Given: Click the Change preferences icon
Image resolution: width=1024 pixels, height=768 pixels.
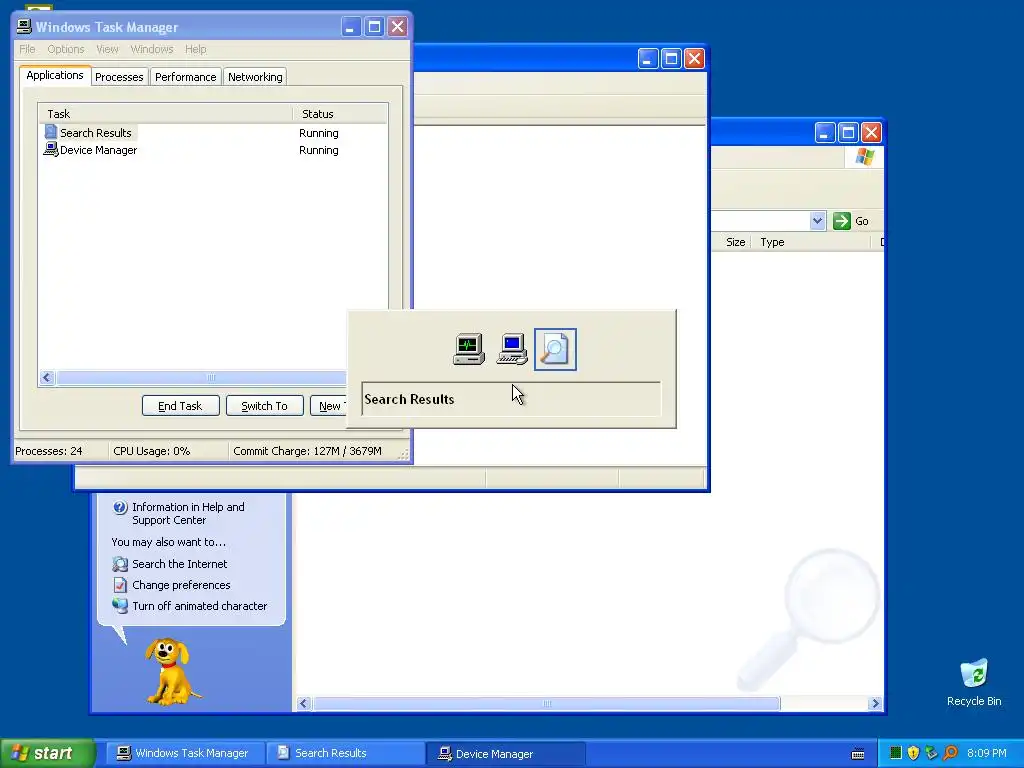Looking at the screenshot, I should coord(120,584).
